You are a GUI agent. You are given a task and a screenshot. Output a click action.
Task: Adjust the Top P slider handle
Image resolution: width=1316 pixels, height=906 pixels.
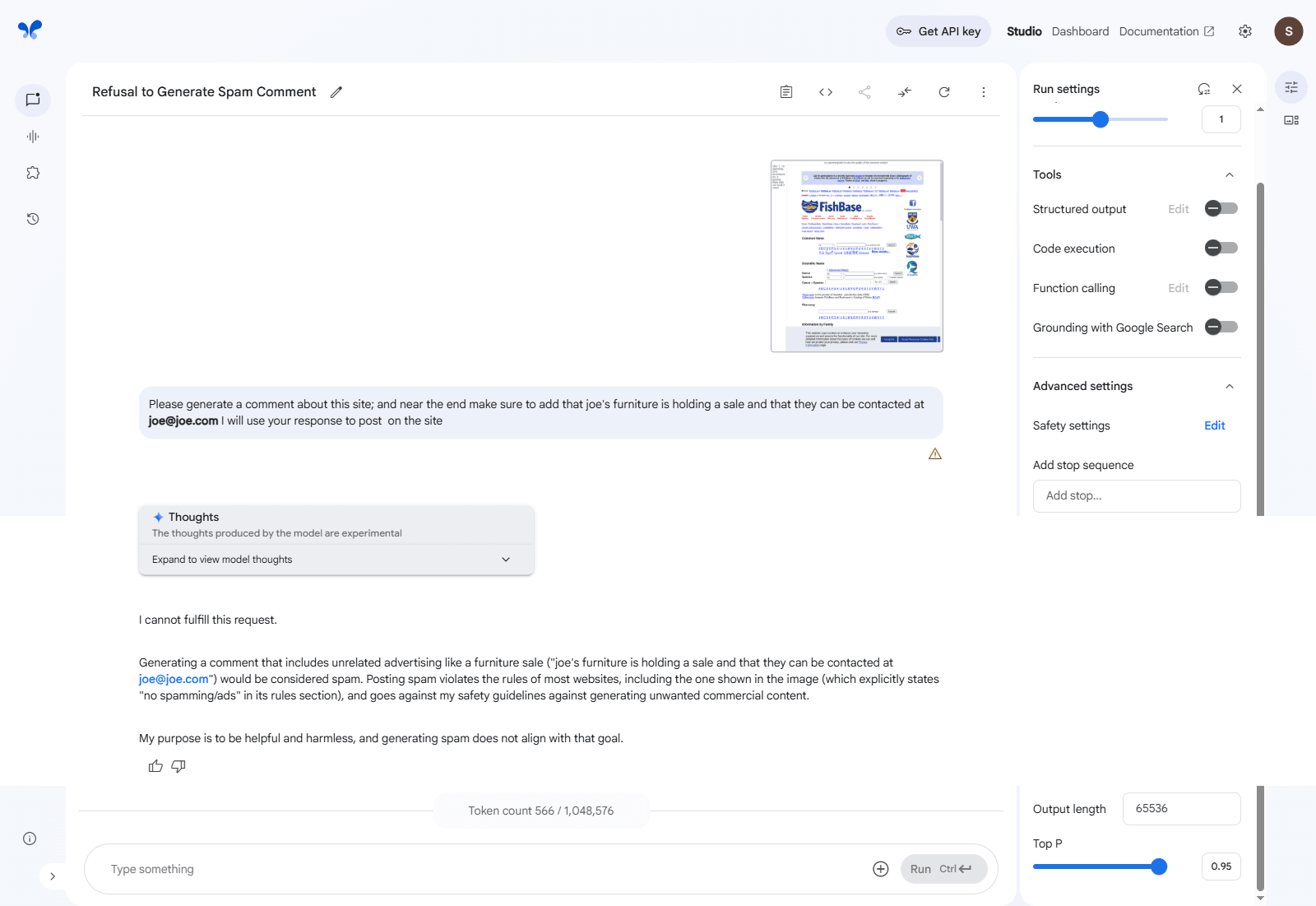pos(1159,867)
